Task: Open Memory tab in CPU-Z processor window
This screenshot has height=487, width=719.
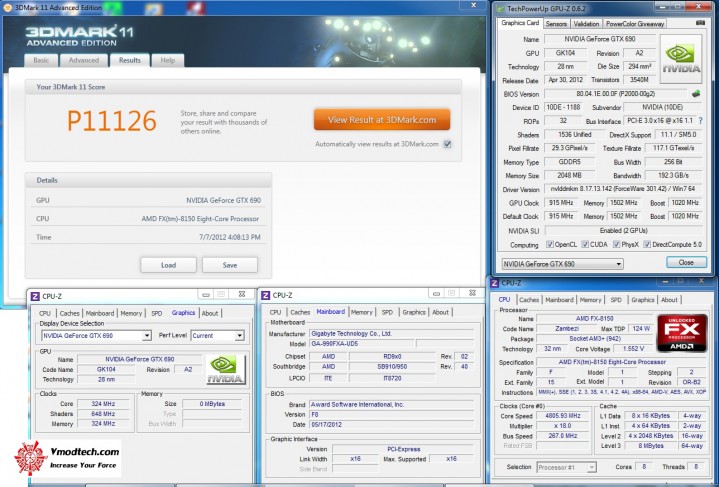Action: tap(590, 300)
